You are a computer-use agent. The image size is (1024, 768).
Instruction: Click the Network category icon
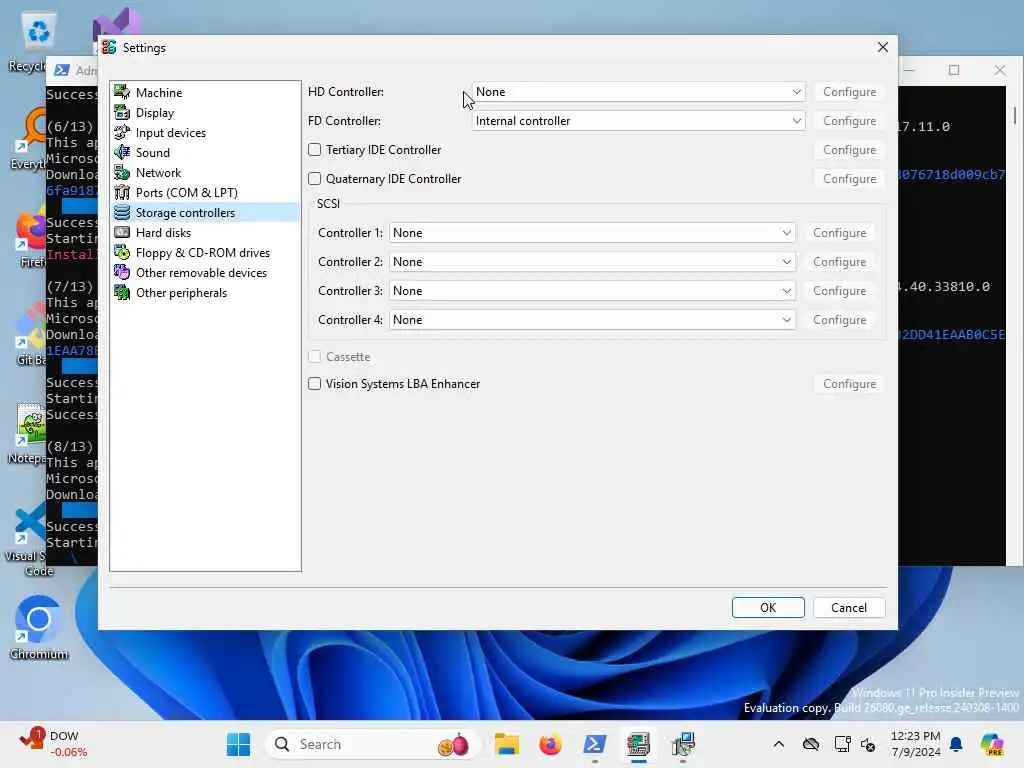122,172
